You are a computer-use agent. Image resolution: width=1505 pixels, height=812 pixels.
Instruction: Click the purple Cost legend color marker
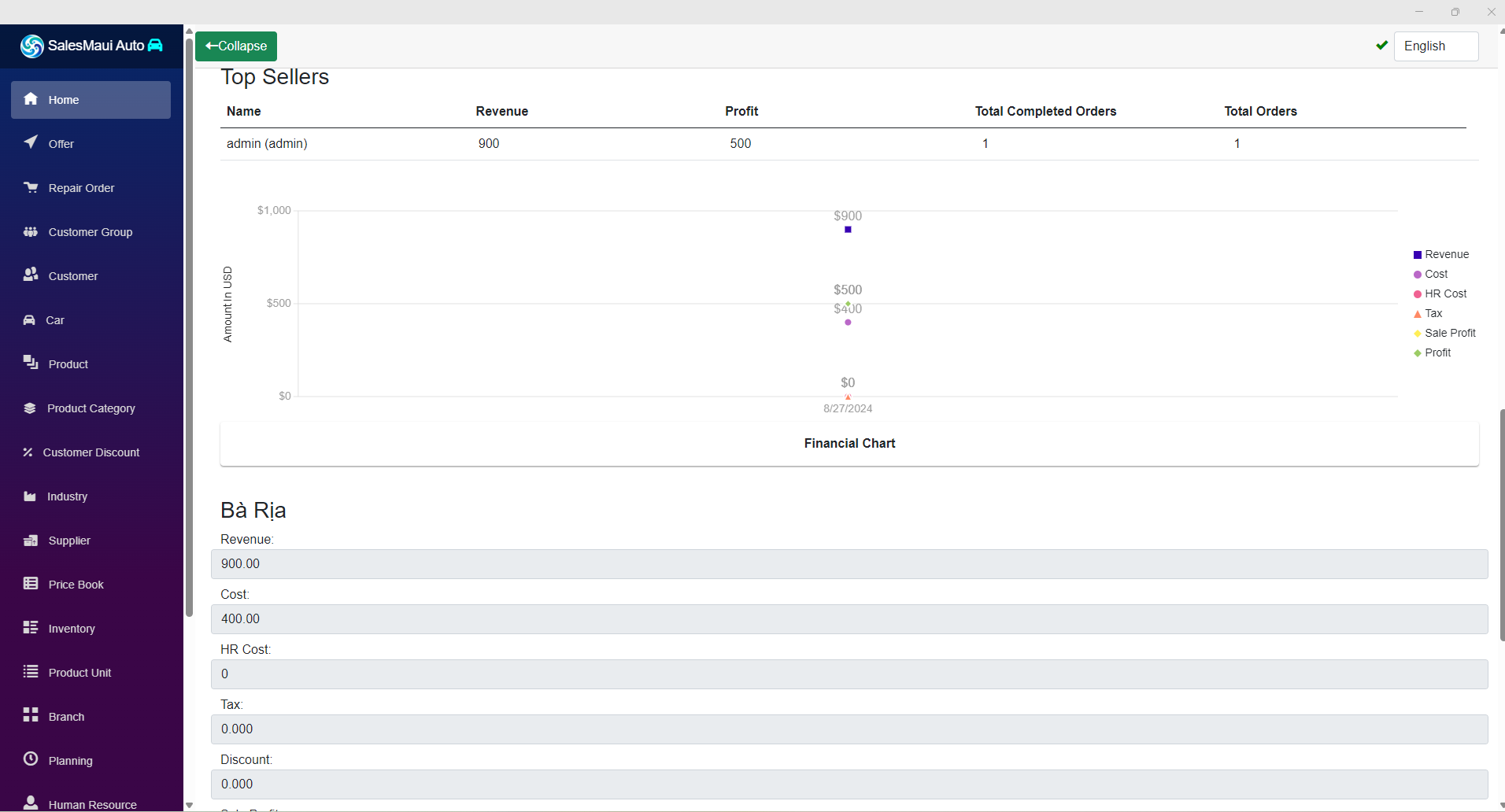click(1418, 275)
